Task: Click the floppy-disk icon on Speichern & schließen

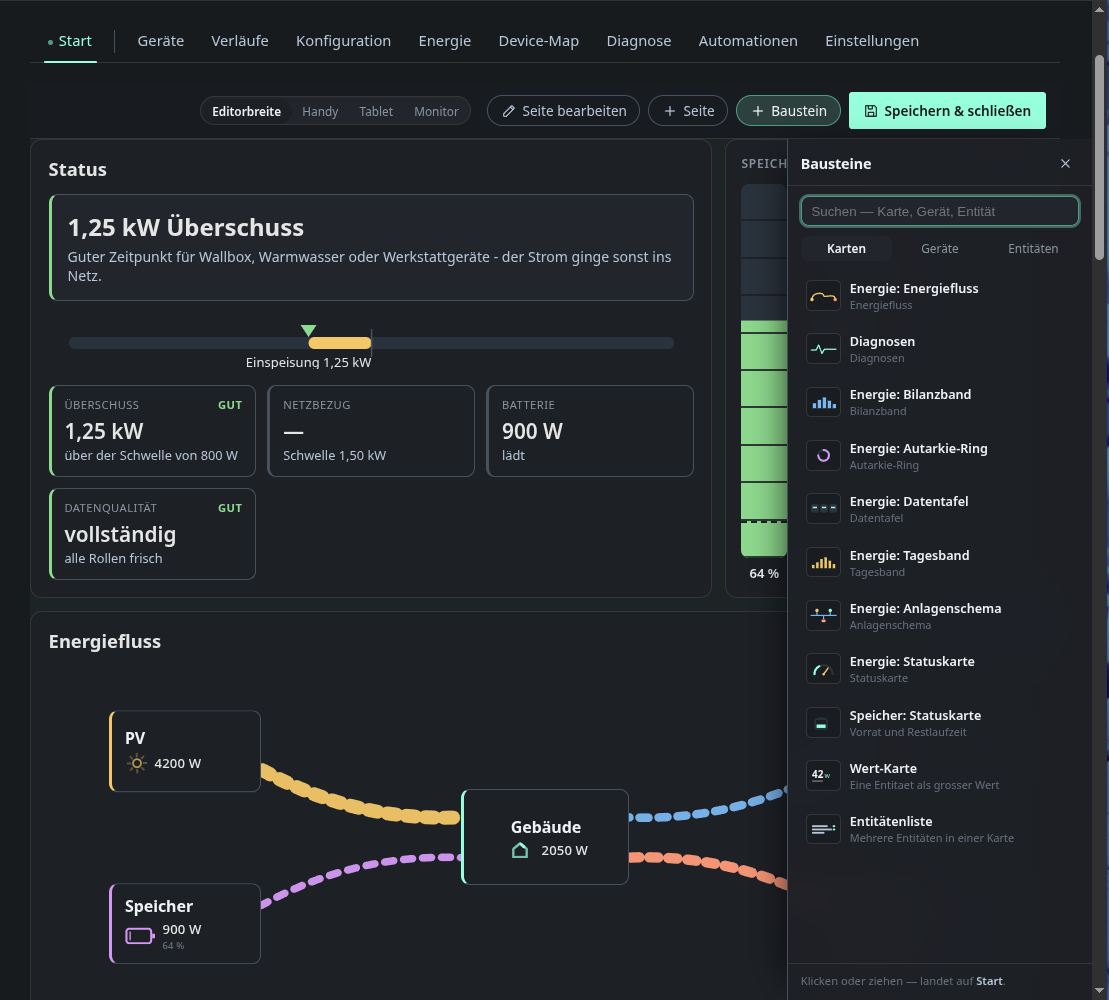Action: pos(871,111)
